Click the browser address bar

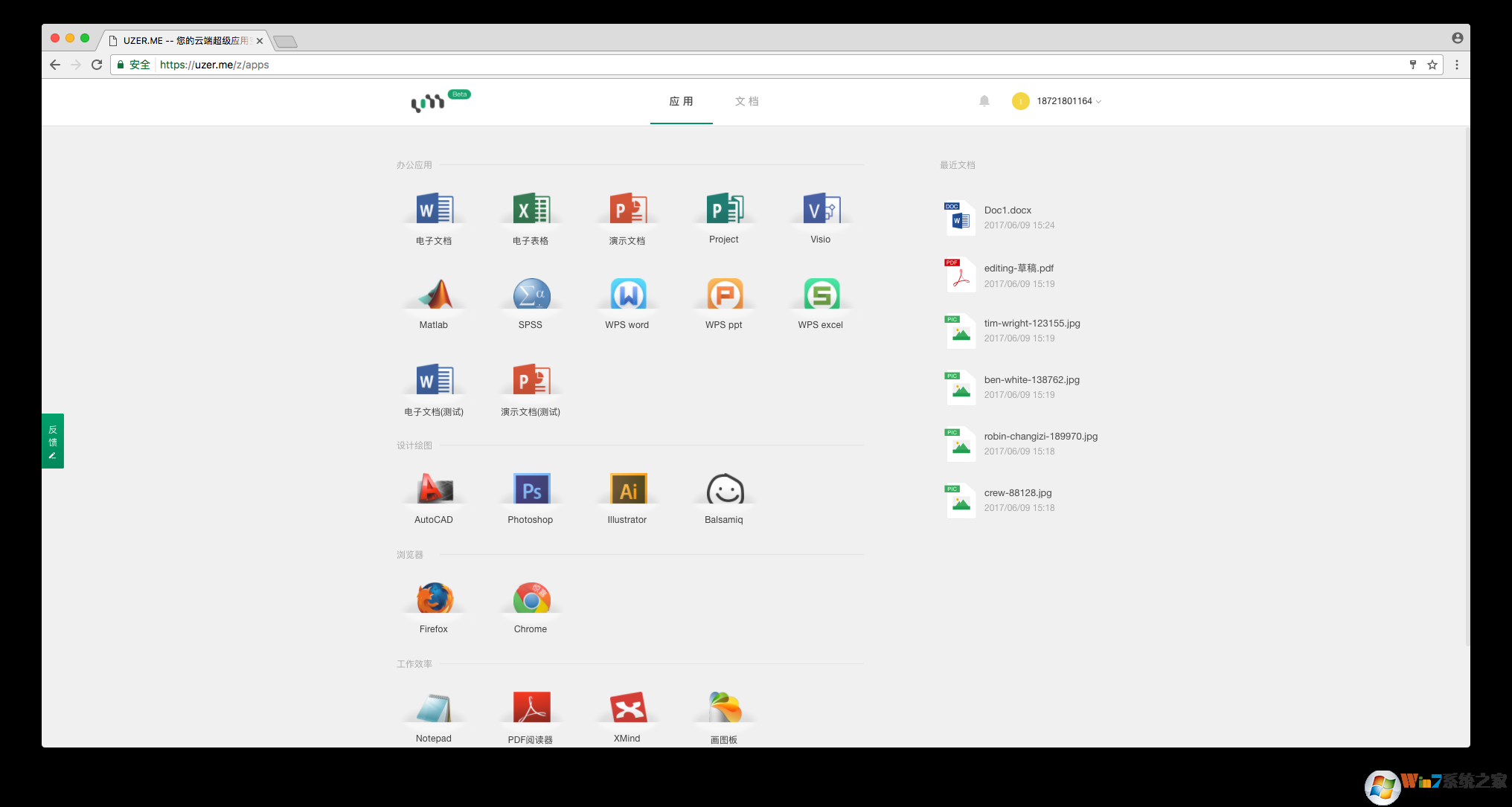[744, 65]
